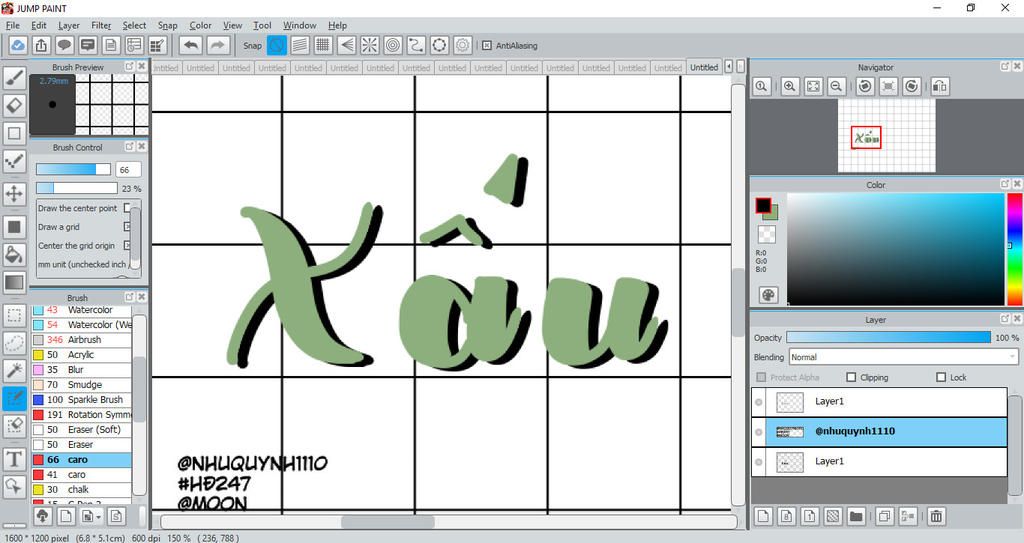The image size is (1024, 543).
Task: Toggle Draw a grid checkbox
Action: [127, 227]
